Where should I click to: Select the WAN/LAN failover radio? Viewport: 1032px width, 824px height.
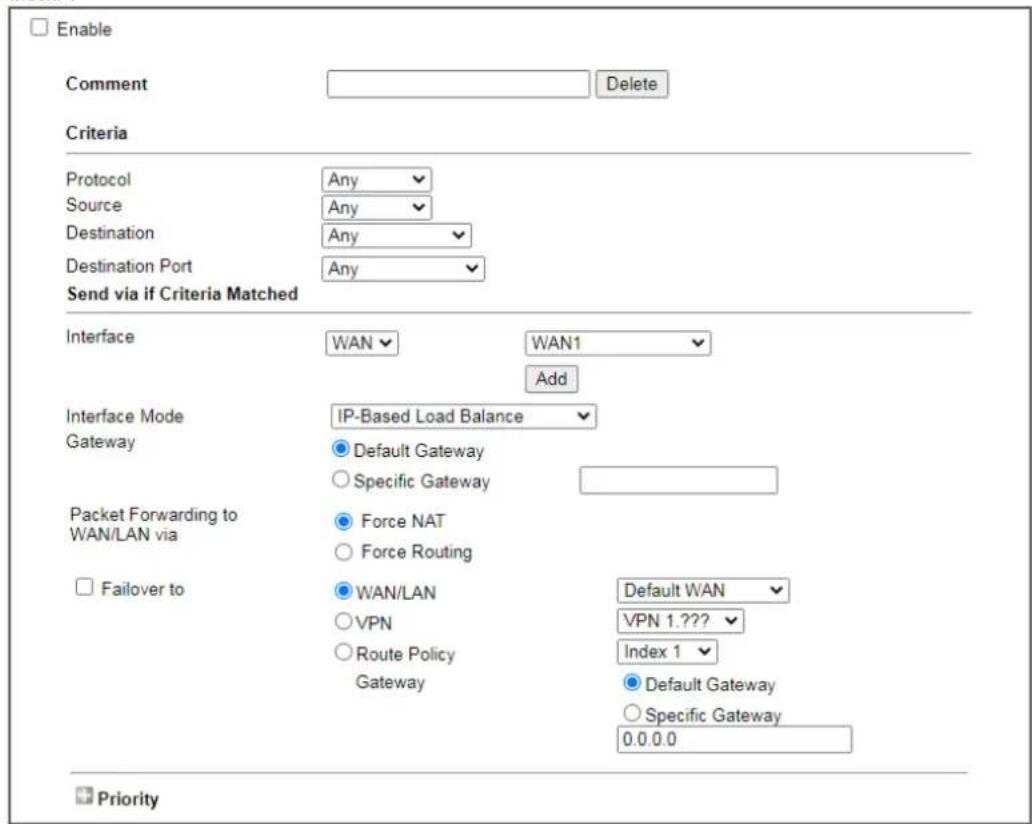(x=343, y=591)
